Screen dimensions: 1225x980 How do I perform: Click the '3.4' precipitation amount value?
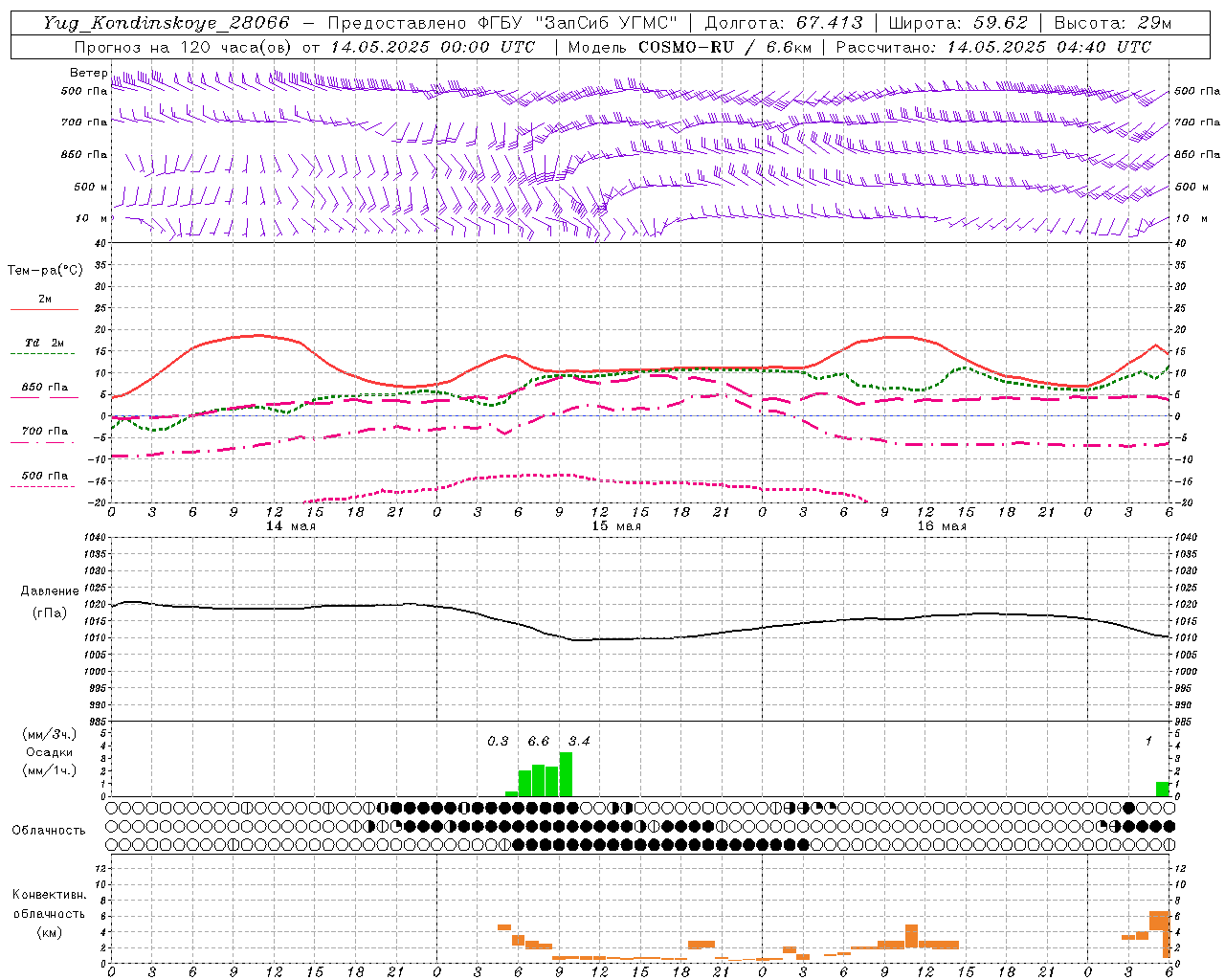pyautogui.click(x=579, y=741)
